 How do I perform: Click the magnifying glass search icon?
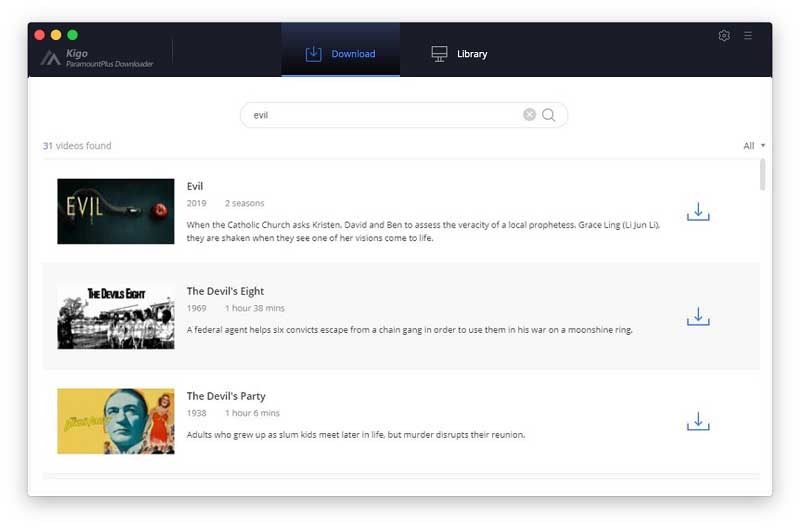pos(549,115)
